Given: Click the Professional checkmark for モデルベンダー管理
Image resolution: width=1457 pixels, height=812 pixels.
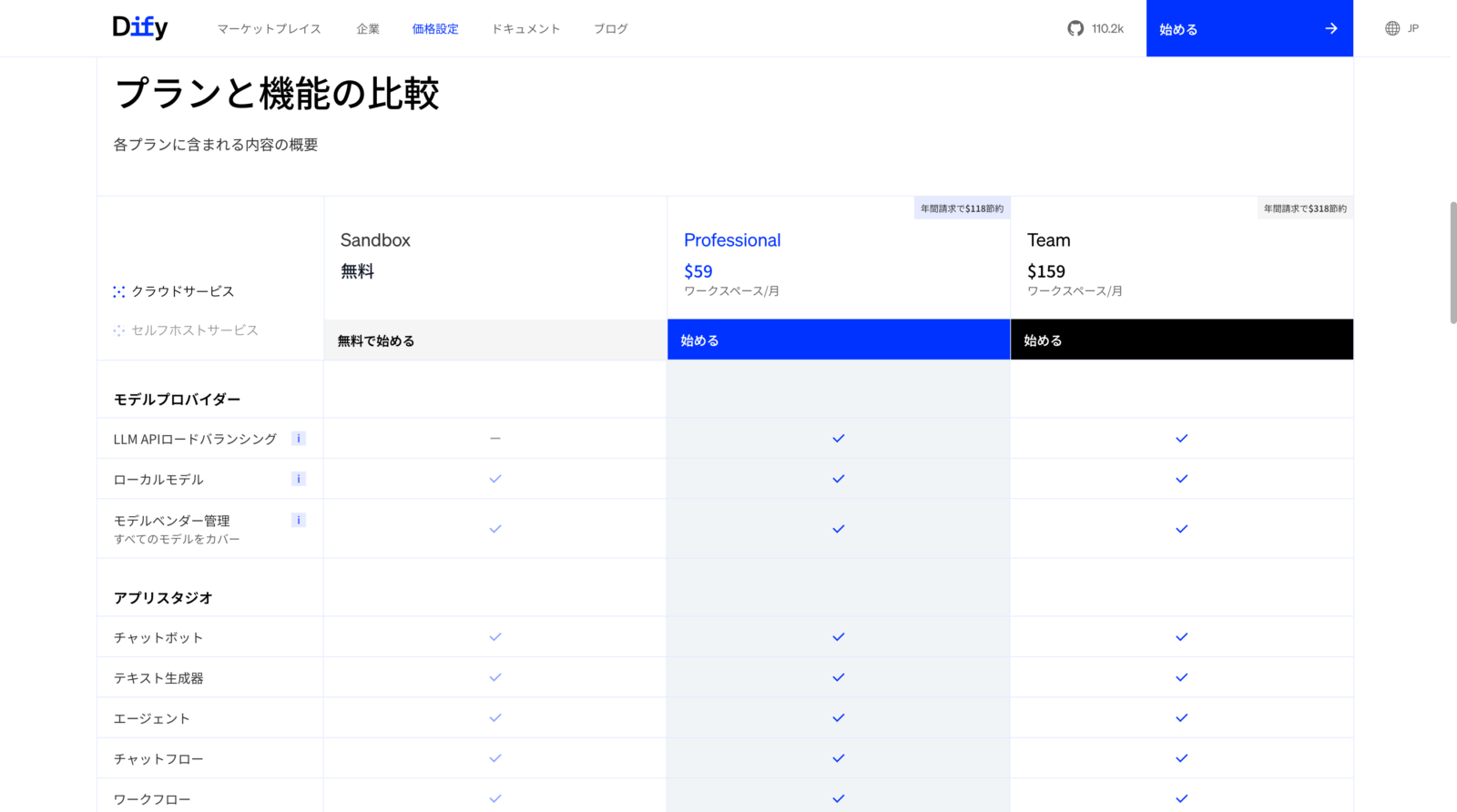Looking at the screenshot, I should (839, 529).
